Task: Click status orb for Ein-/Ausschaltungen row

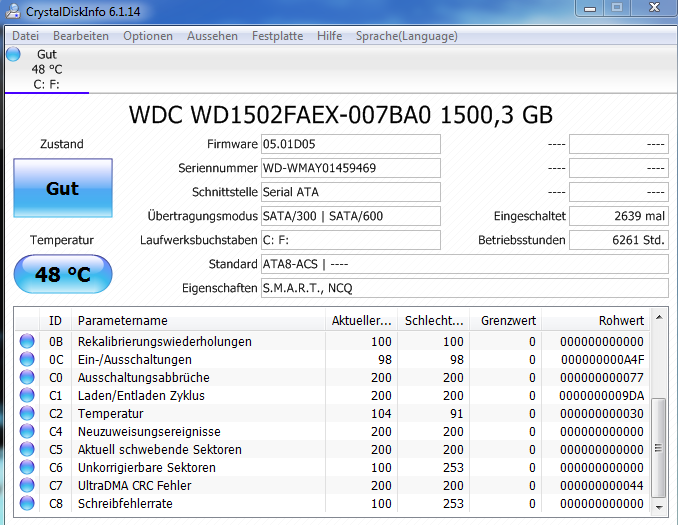Action: click(27, 359)
